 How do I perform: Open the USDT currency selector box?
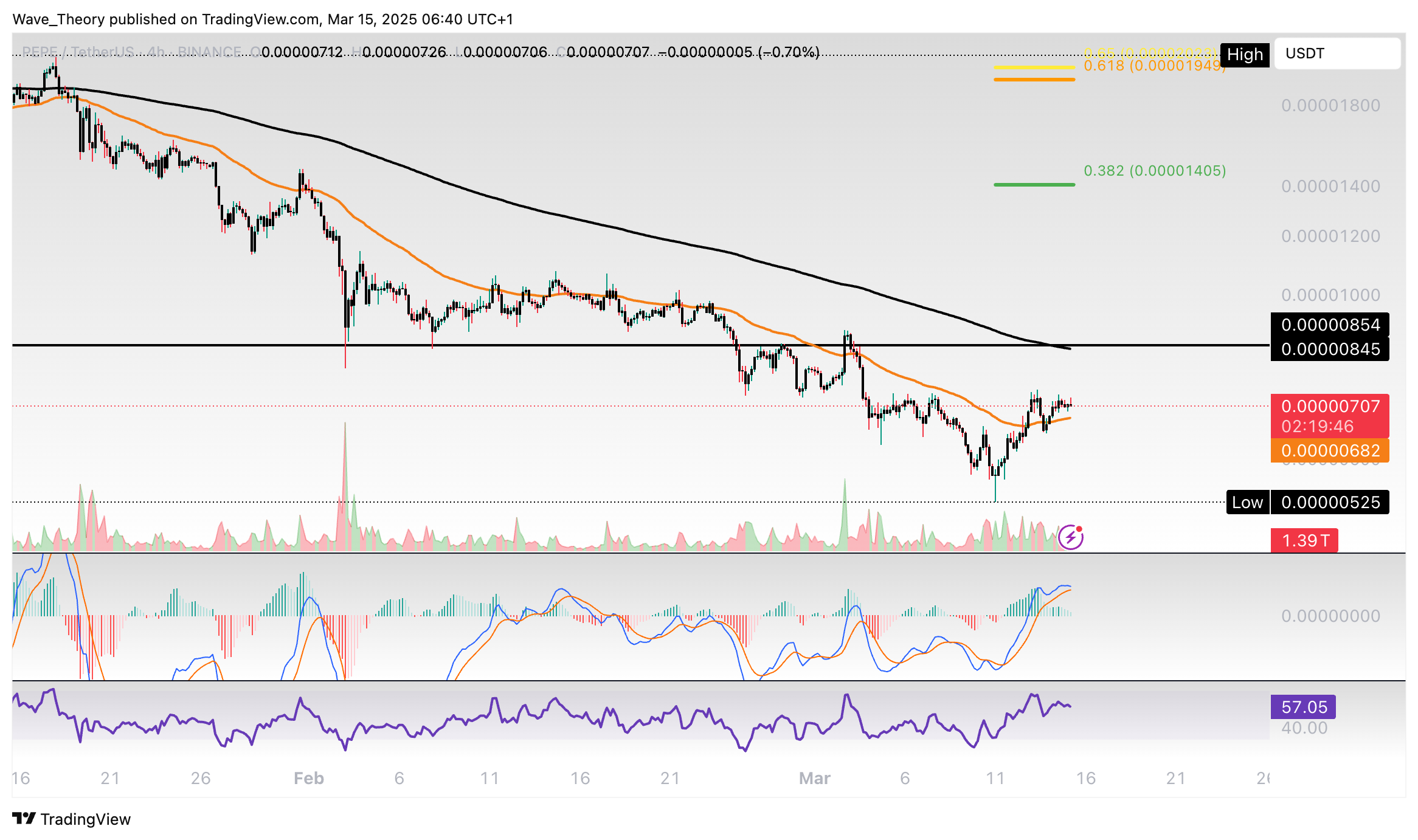(x=1337, y=53)
